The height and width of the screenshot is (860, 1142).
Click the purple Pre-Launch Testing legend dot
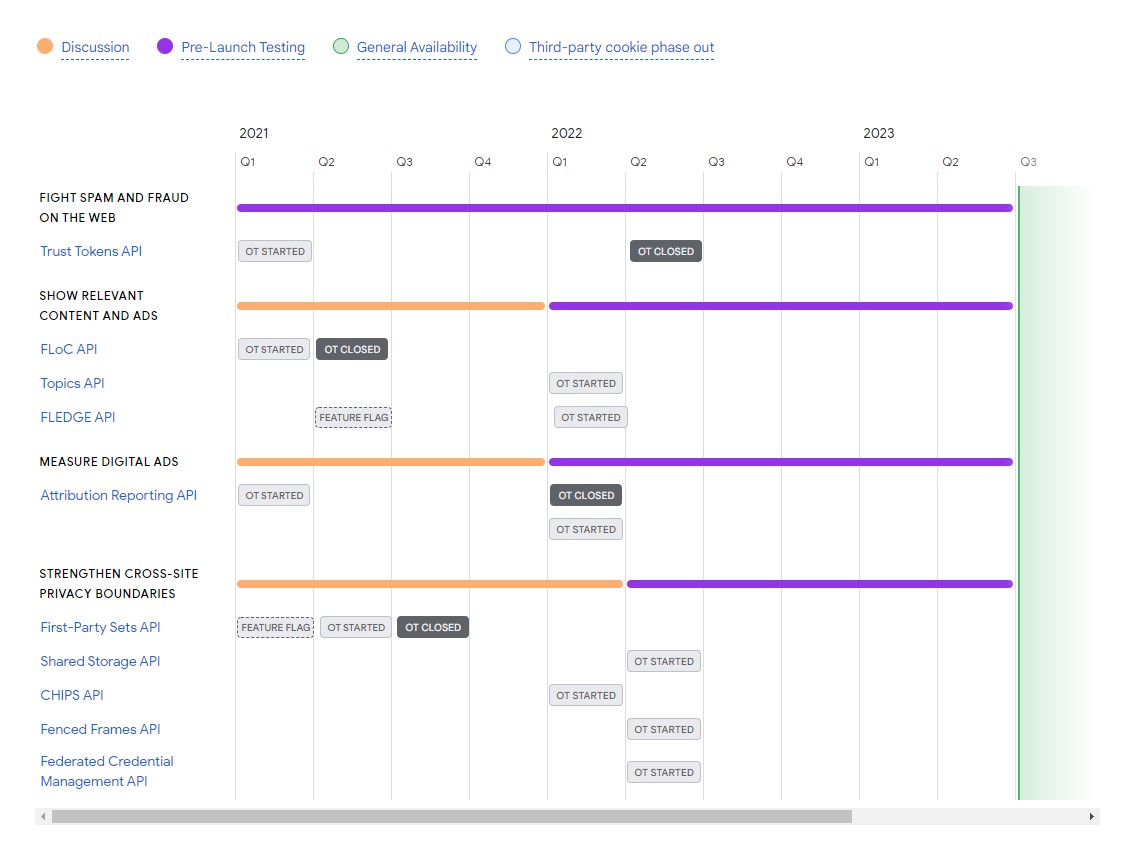pyautogui.click(x=165, y=46)
